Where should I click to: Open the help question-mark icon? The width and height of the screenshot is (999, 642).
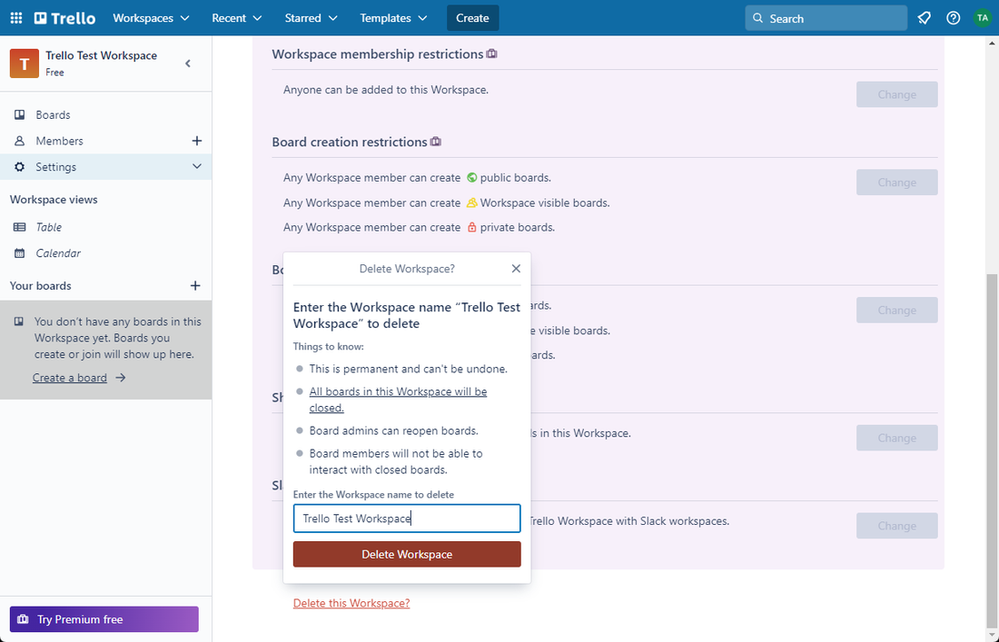(x=953, y=18)
